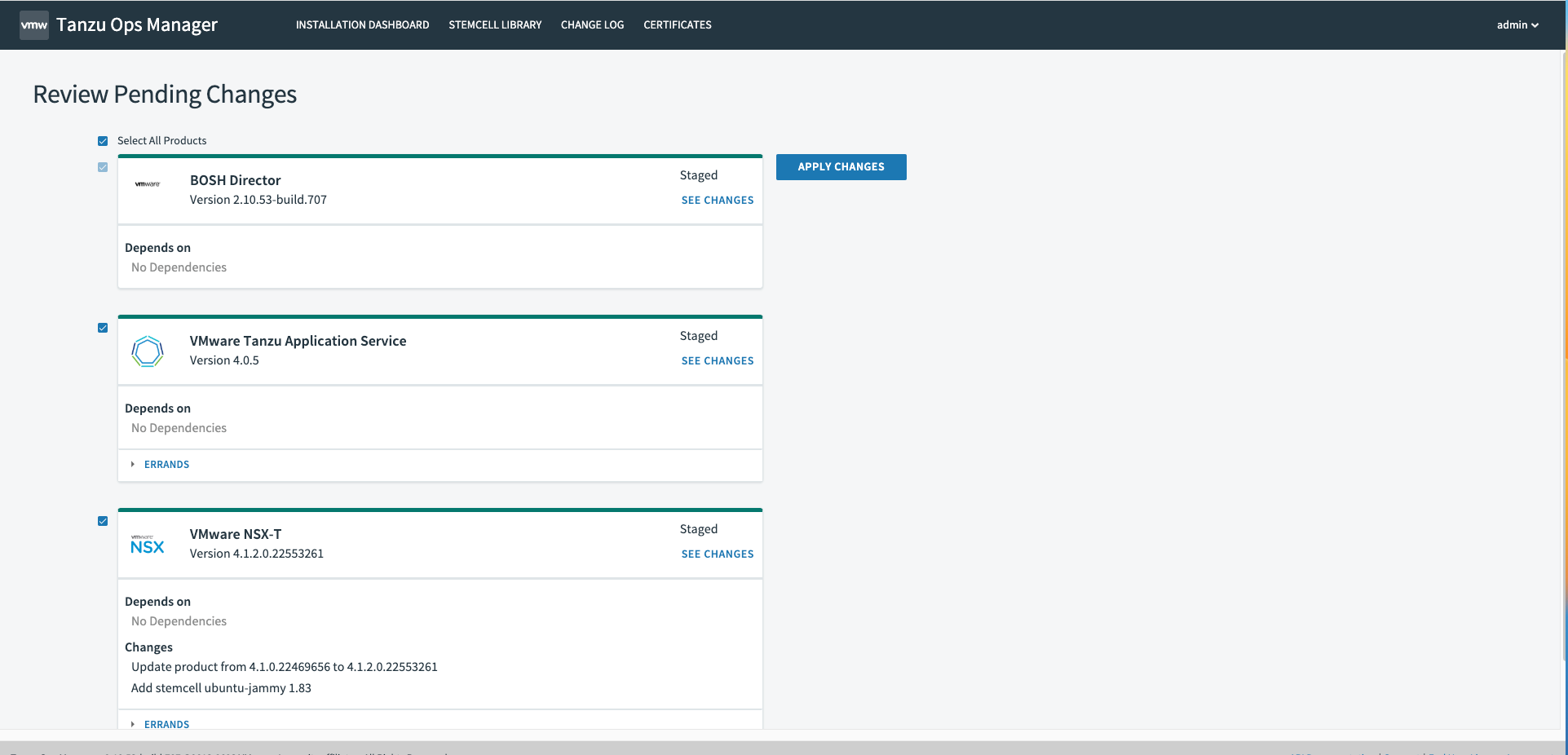Uncheck the VMware Tanzu Application Service checkbox
Image resolution: width=1568 pixels, height=755 pixels.
click(x=103, y=328)
